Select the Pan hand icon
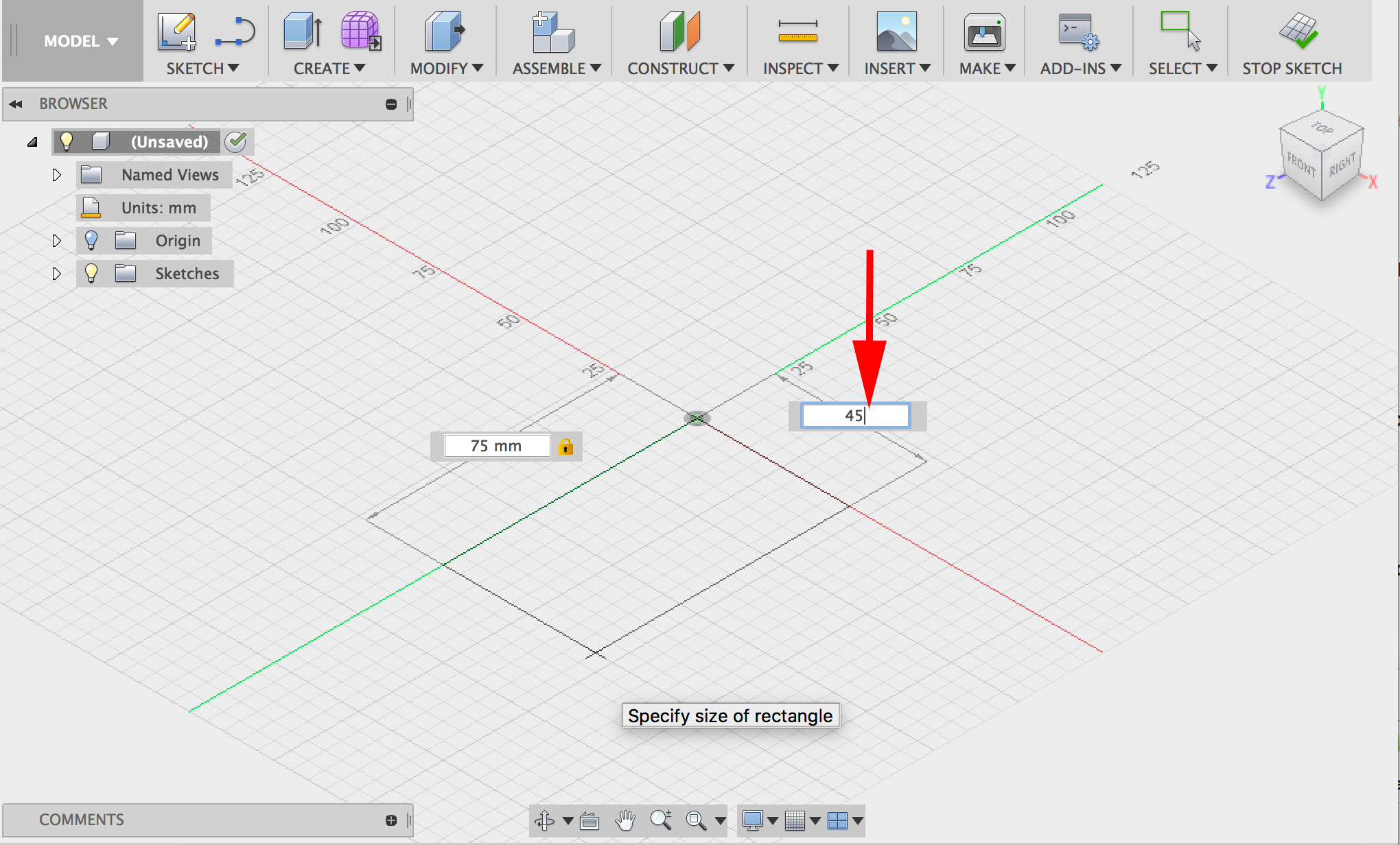The image size is (1400, 845). [x=625, y=820]
